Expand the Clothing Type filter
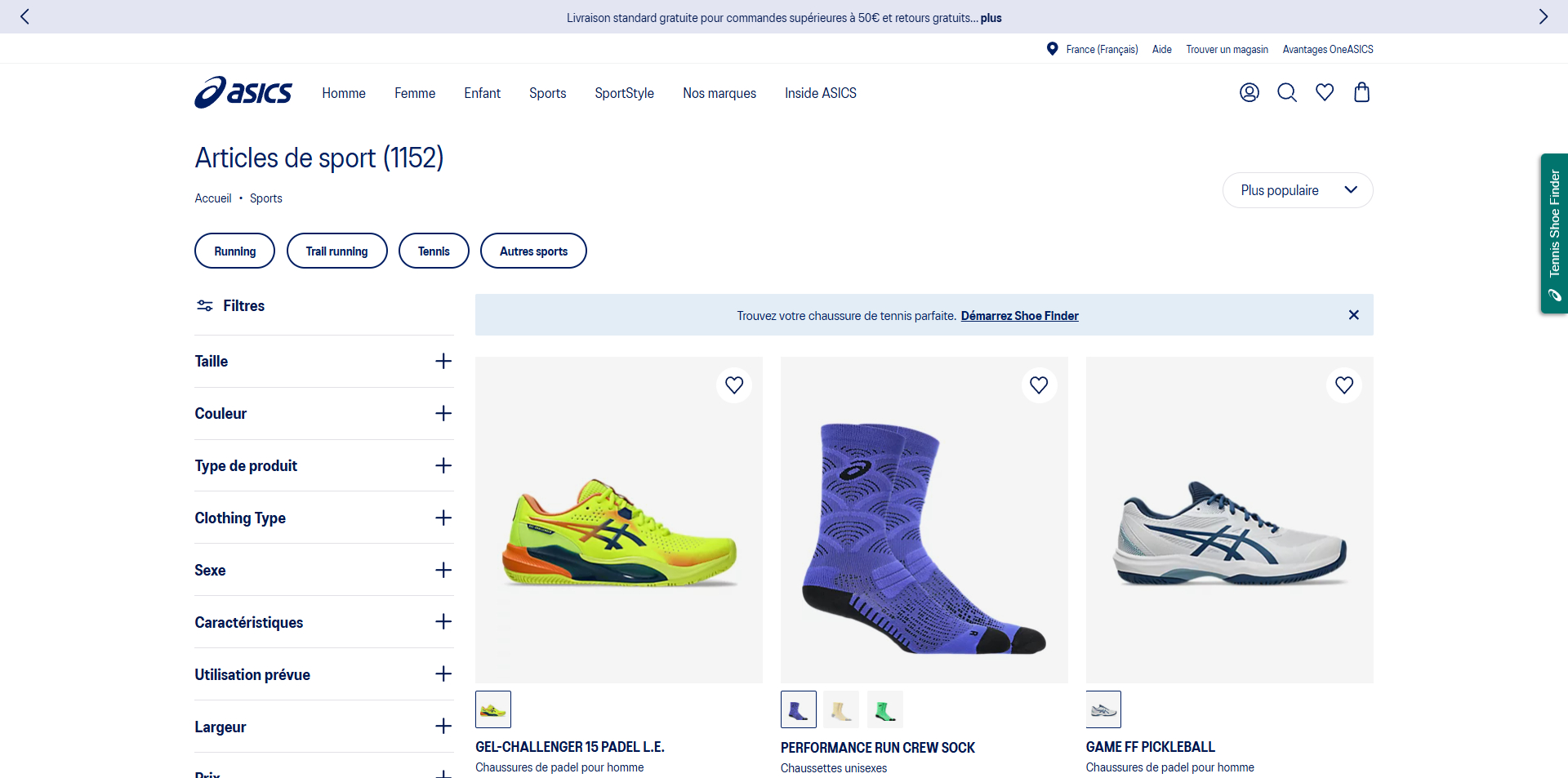1568x778 pixels. [324, 518]
